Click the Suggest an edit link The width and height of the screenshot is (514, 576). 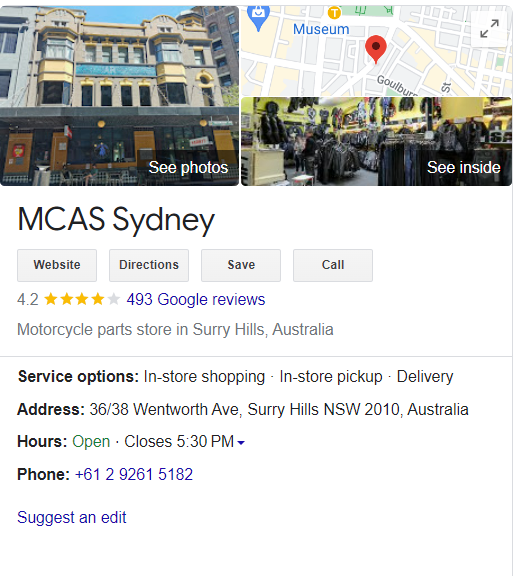(72, 518)
